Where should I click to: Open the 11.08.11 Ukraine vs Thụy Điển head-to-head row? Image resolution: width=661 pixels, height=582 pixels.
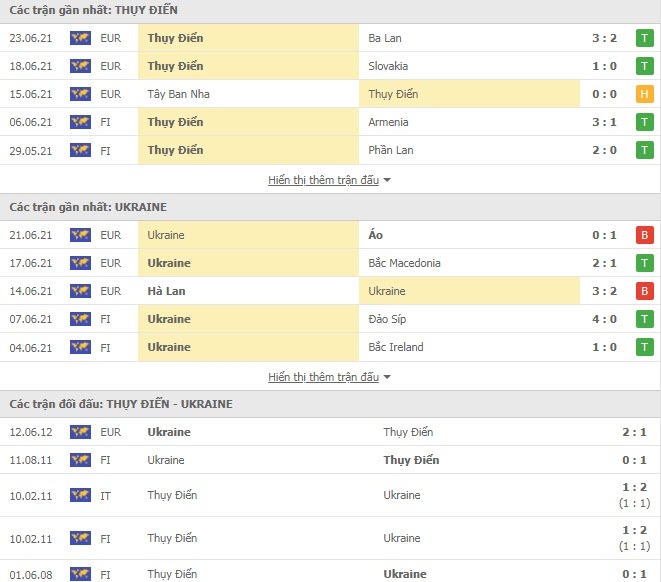[x=330, y=460]
